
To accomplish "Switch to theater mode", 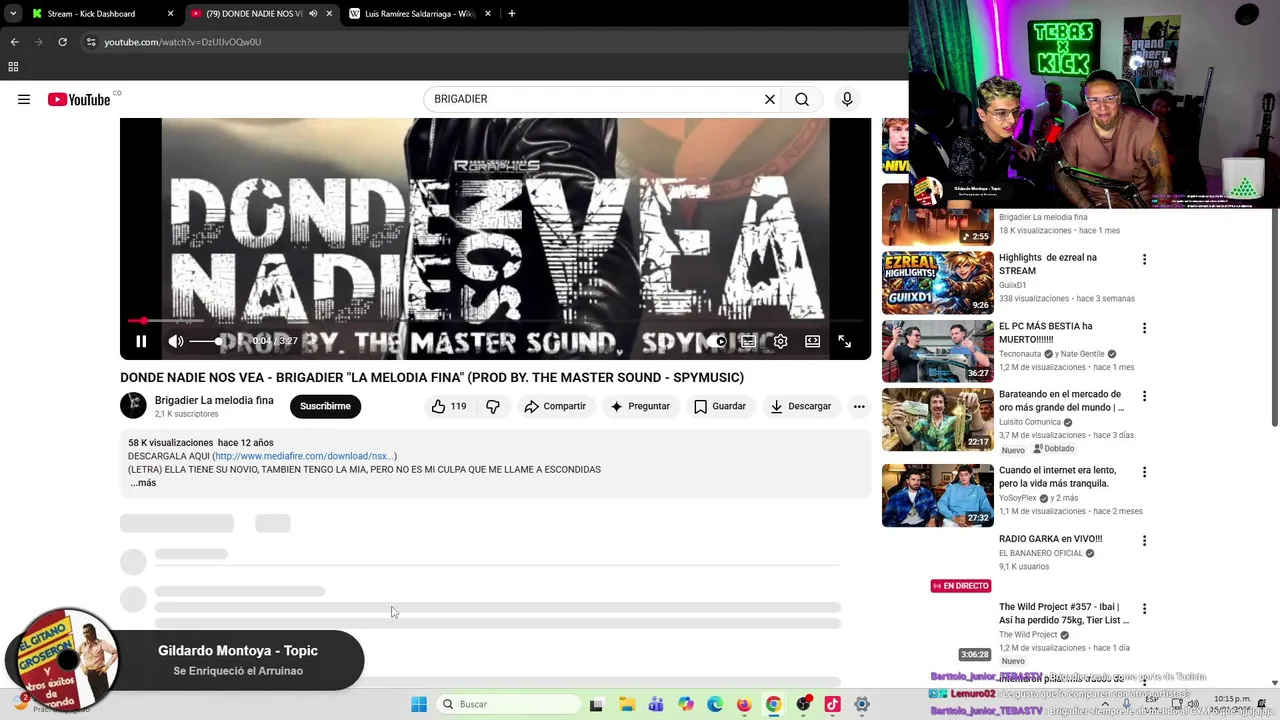I will 812,341.
